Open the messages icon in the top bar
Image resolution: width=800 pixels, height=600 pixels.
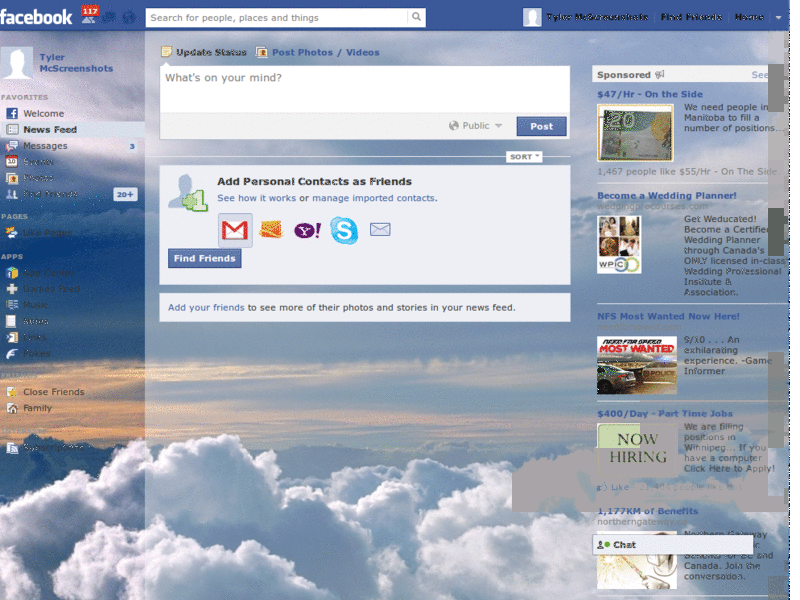109,17
